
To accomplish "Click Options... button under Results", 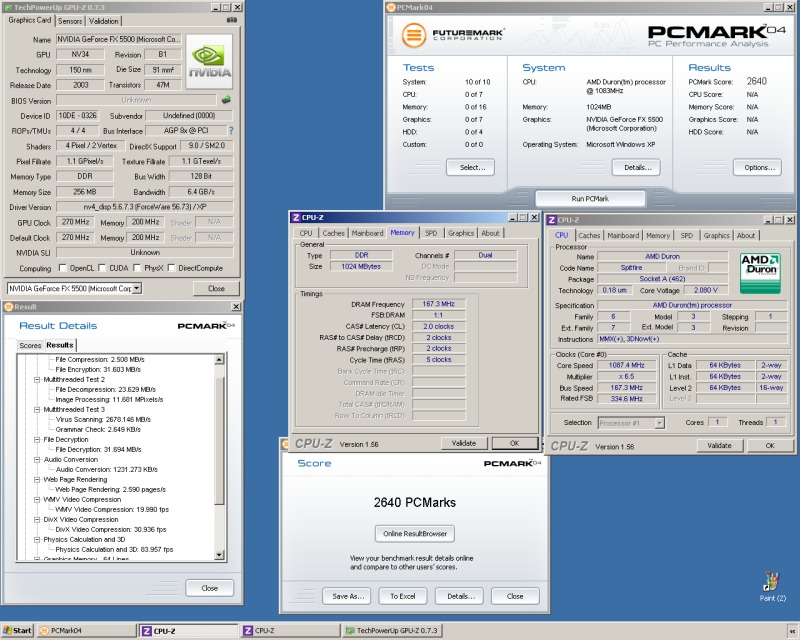I will (757, 167).
